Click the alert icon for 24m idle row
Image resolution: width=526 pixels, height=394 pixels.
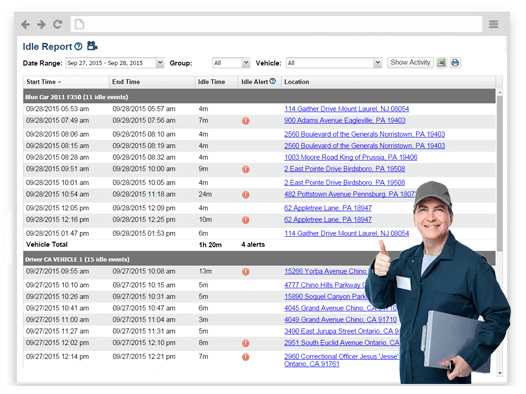[x=246, y=194]
